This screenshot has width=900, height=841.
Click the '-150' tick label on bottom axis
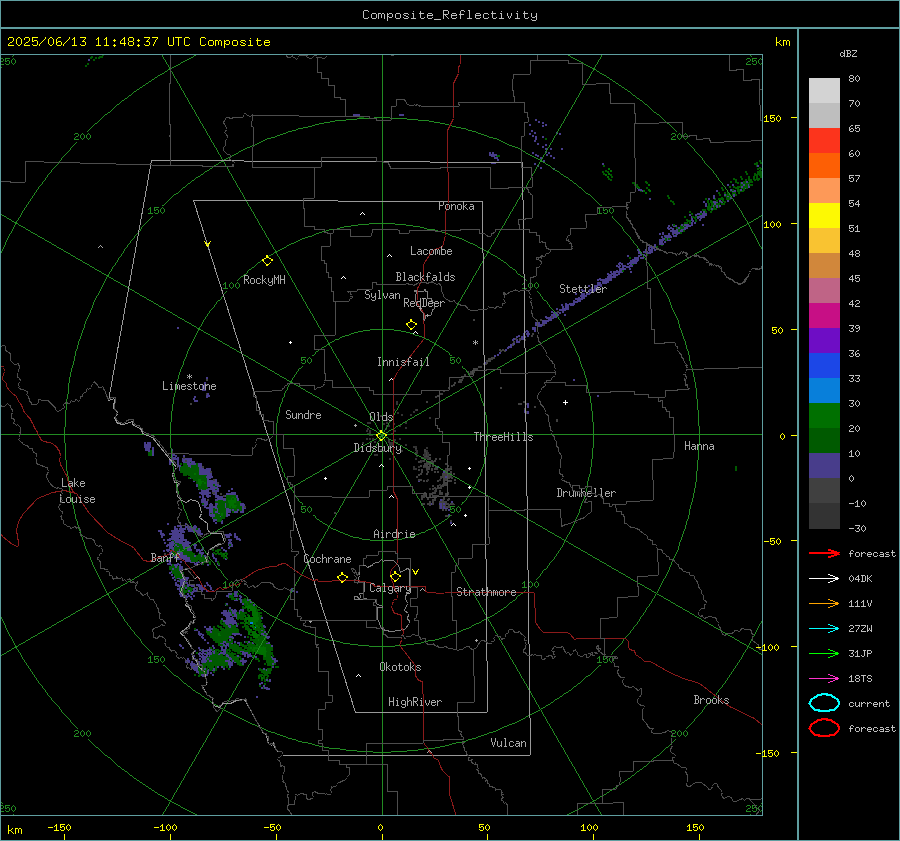click(x=59, y=827)
